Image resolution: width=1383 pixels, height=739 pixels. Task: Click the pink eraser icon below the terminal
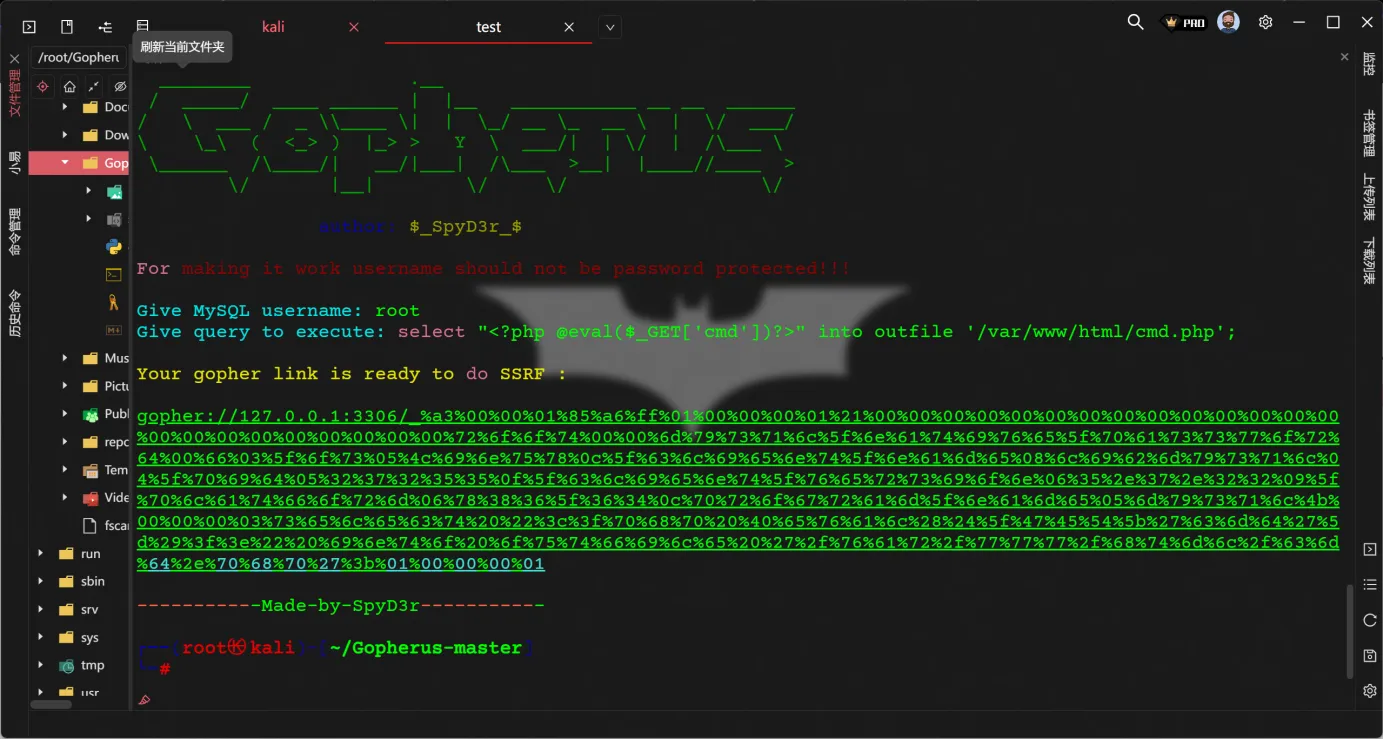click(x=144, y=700)
